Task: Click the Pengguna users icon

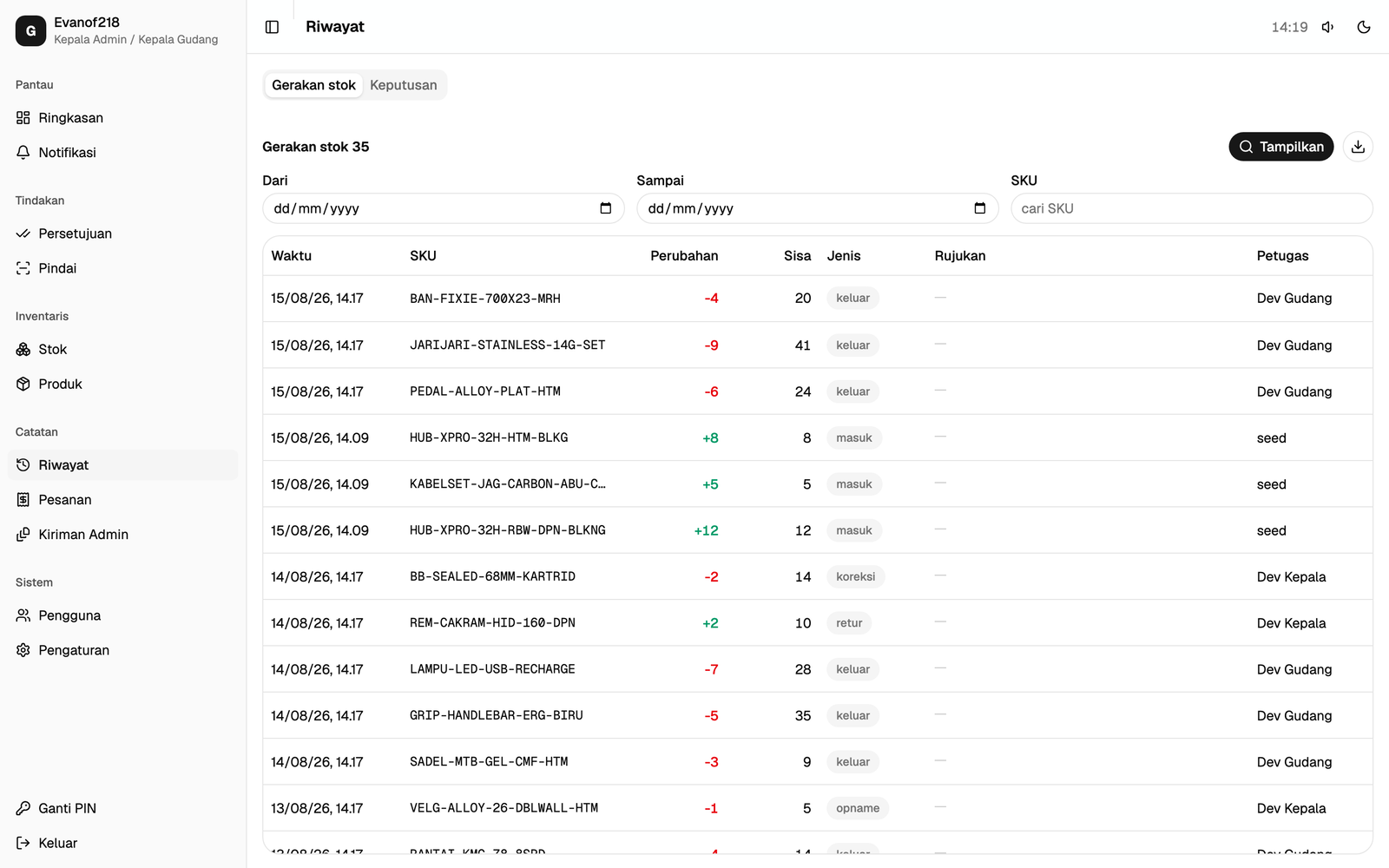Action: click(23, 615)
